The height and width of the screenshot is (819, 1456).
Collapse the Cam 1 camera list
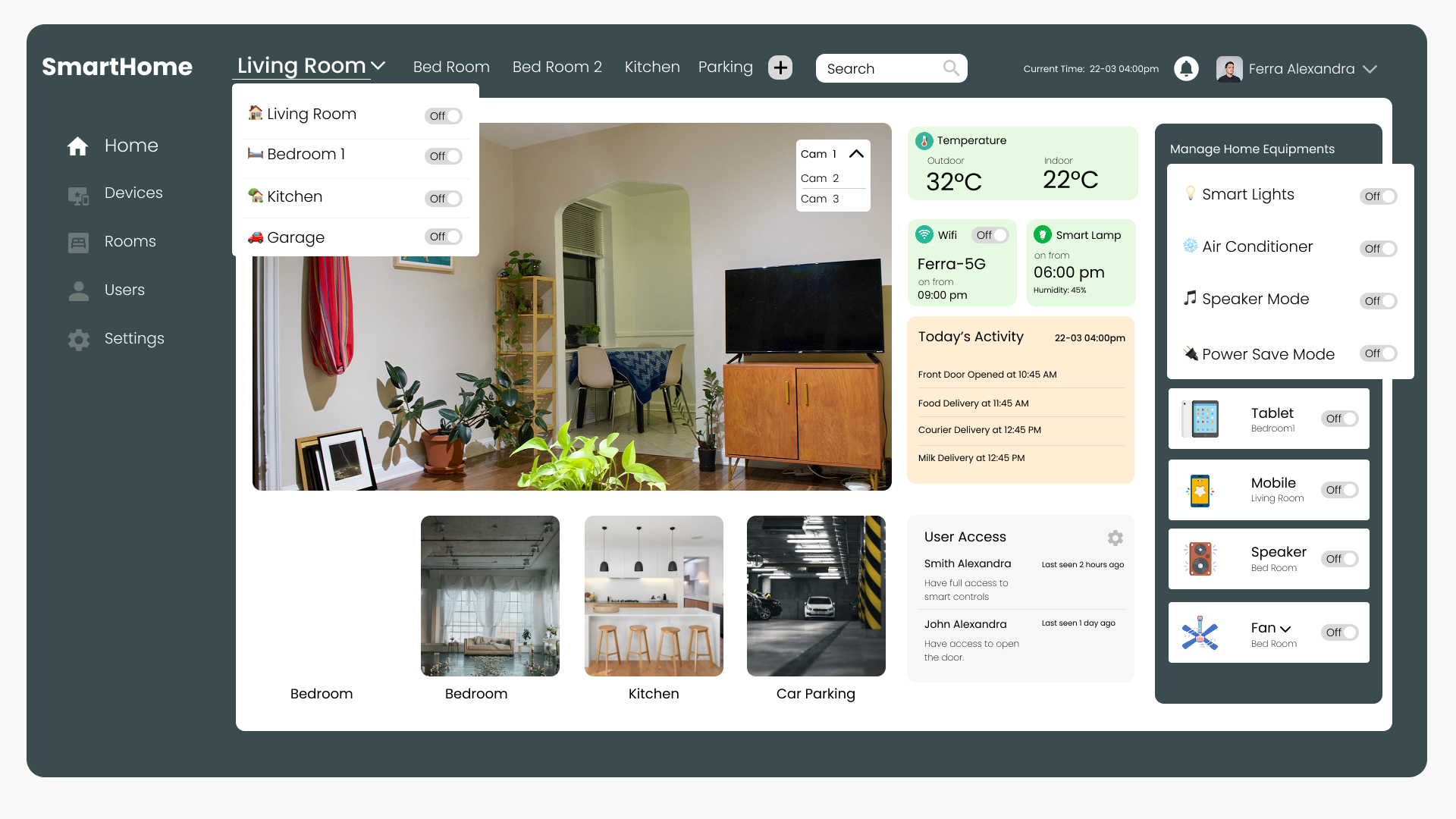click(856, 154)
